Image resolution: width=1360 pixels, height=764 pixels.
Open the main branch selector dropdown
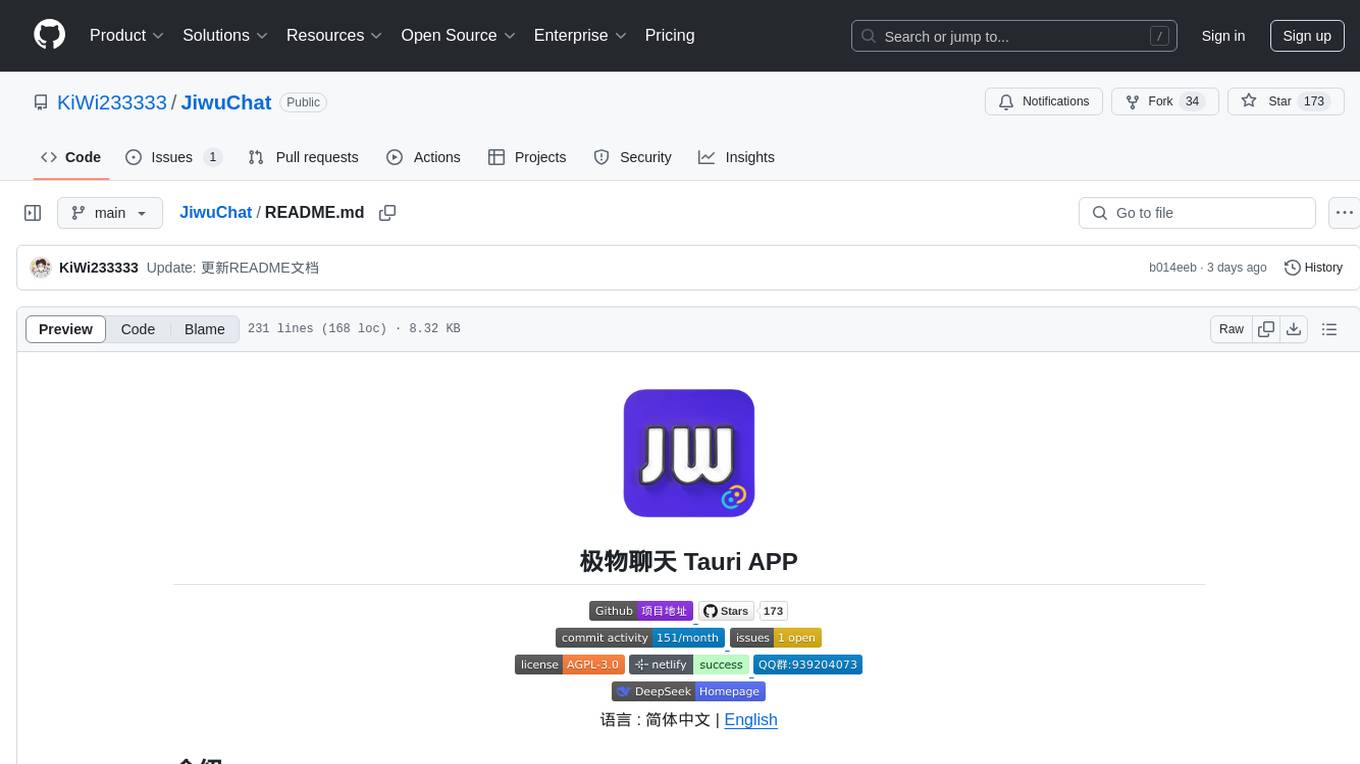110,213
